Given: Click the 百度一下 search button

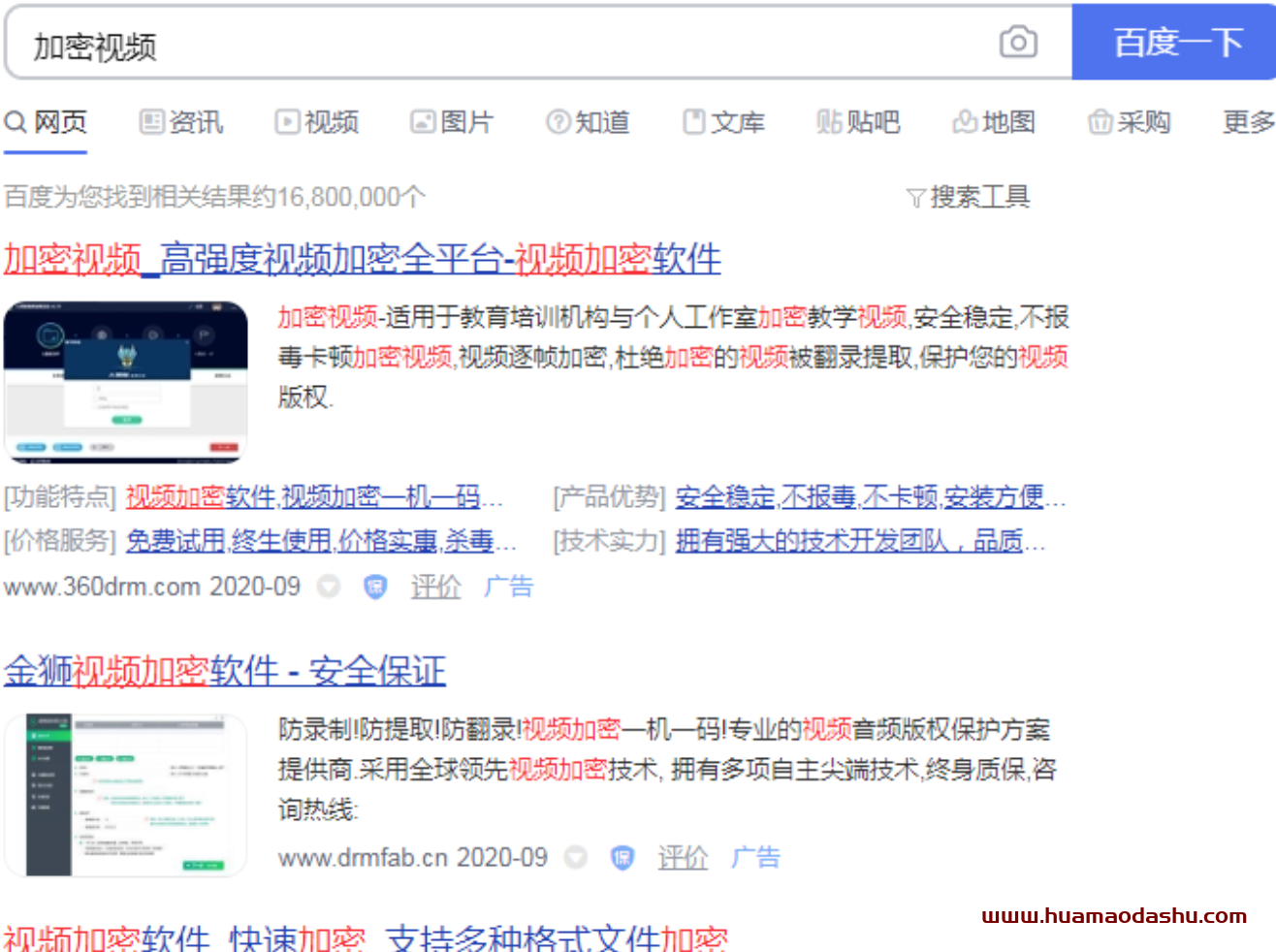Looking at the screenshot, I should point(1174,42).
